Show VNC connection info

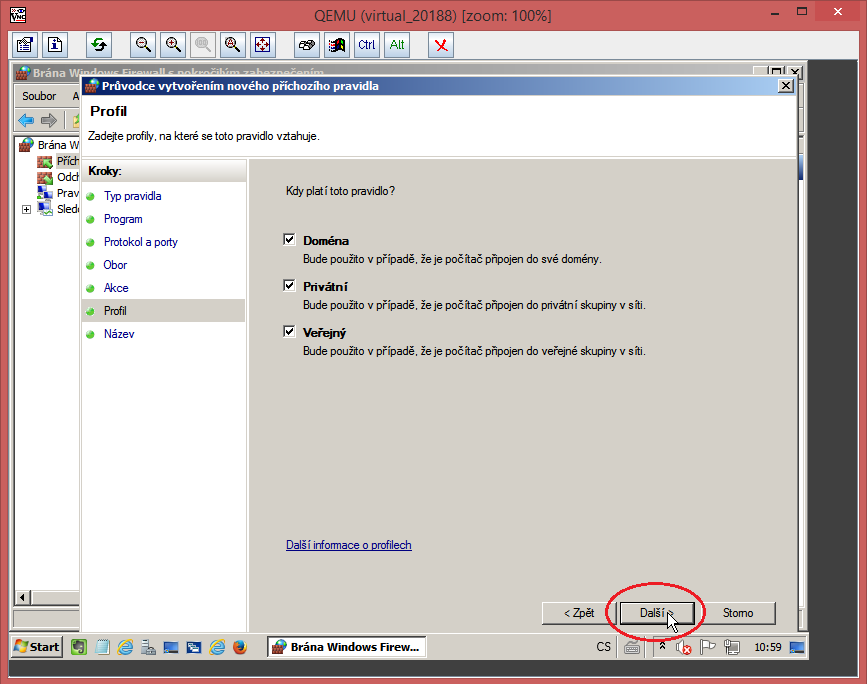pos(55,45)
